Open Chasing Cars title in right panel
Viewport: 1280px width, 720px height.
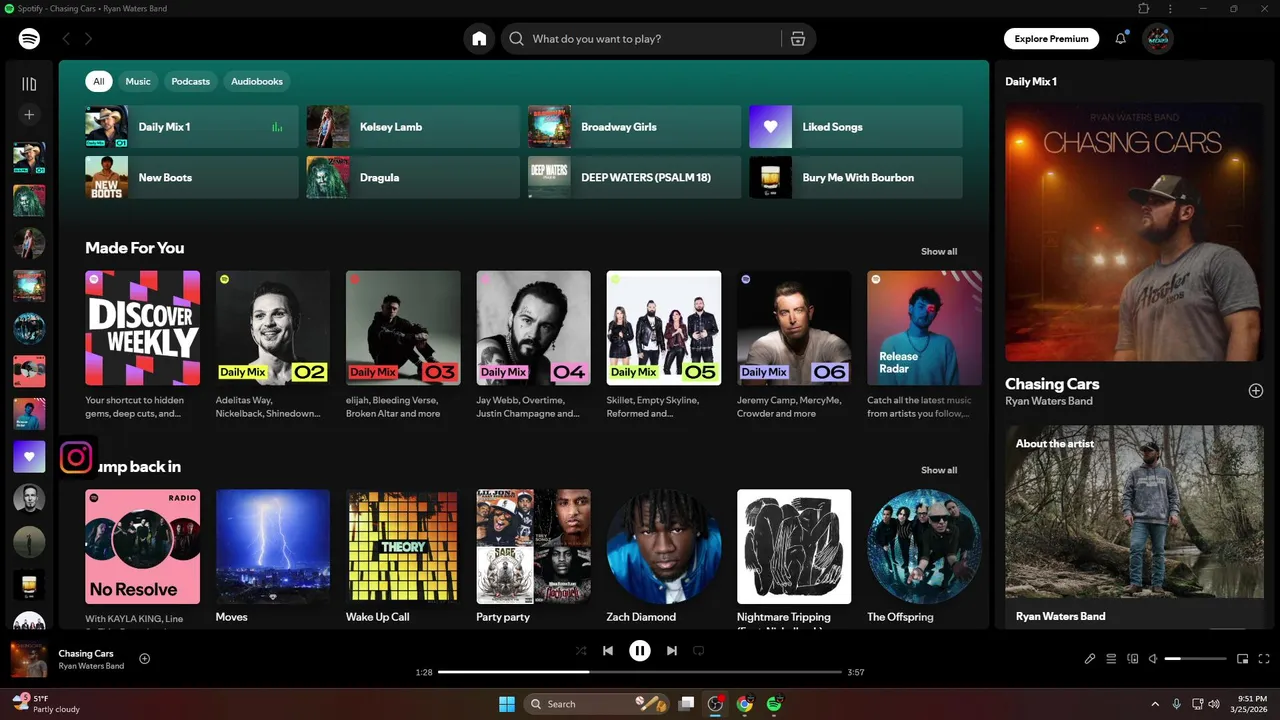(1052, 384)
